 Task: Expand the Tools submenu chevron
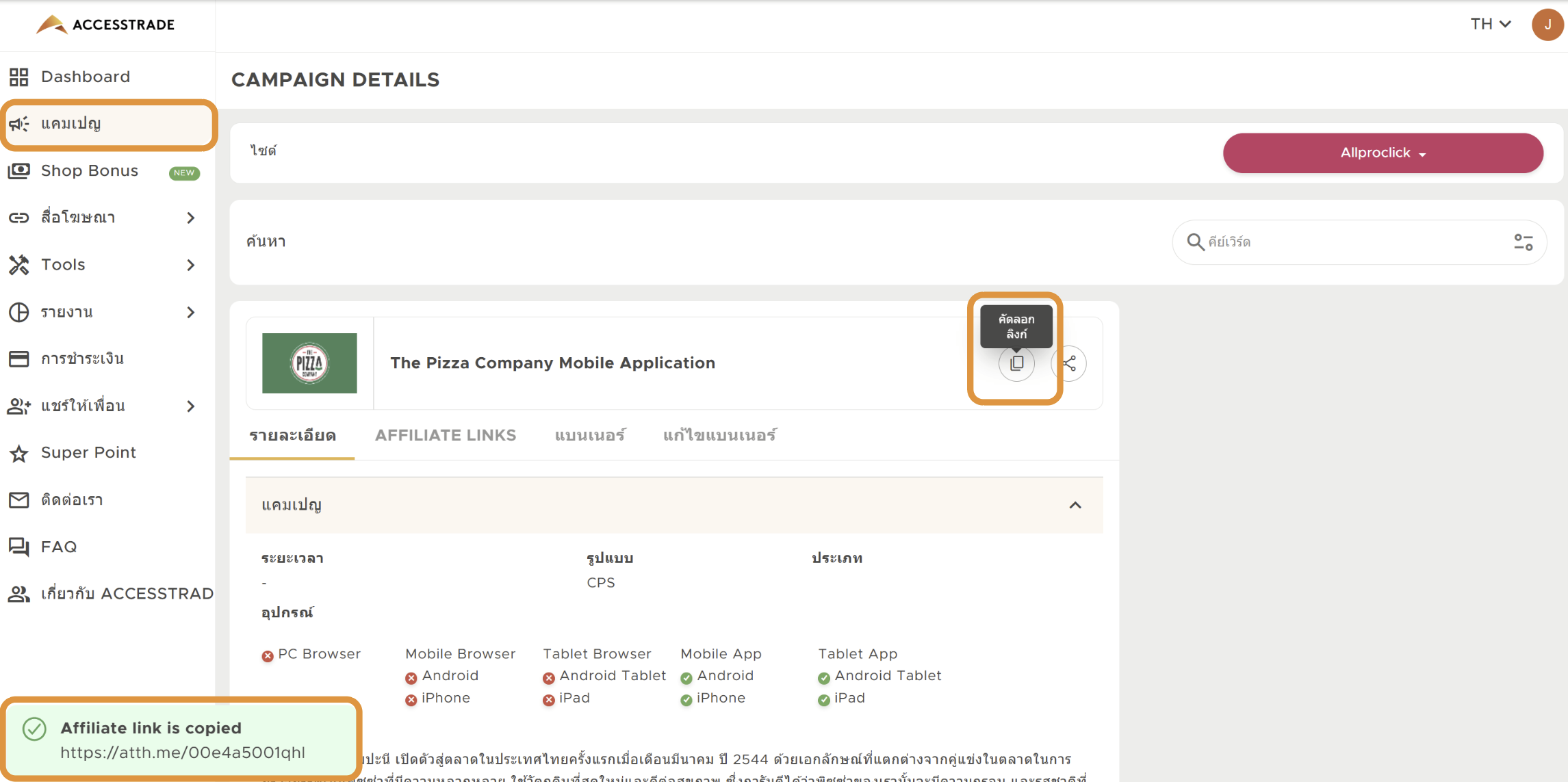(x=191, y=265)
